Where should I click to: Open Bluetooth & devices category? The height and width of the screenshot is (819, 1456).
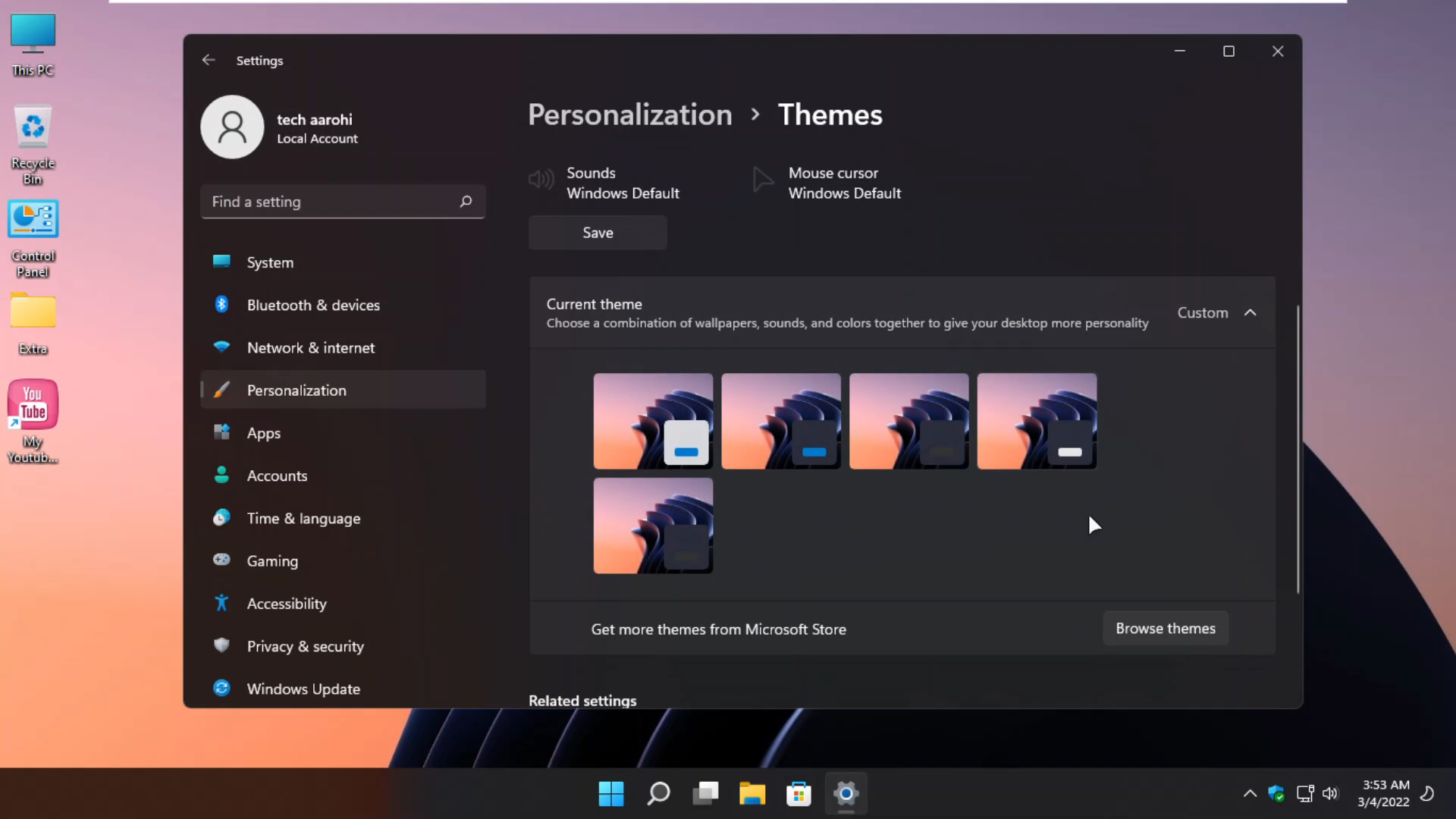[x=343, y=304]
